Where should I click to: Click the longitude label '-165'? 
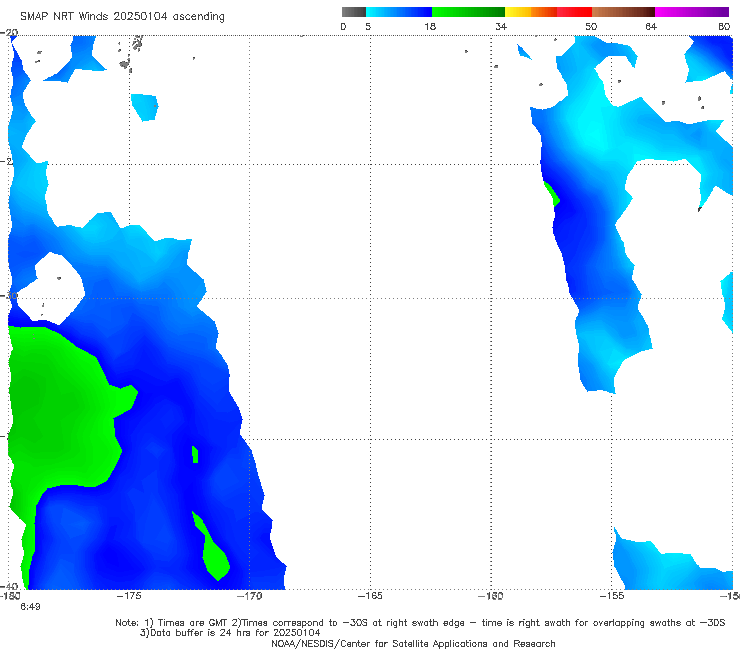click(x=370, y=596)
